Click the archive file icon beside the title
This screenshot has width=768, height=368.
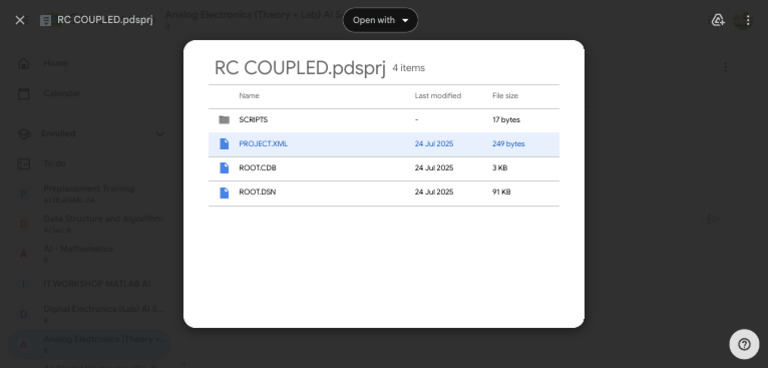[x=46, y=21]
